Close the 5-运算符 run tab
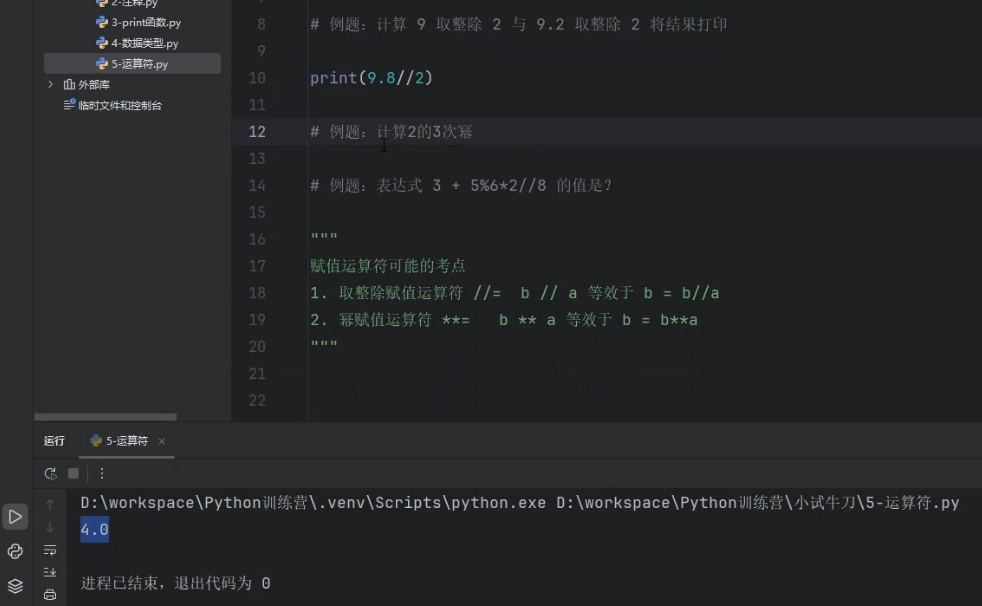Viewport: 982px width, 606px height. (162, 441)
